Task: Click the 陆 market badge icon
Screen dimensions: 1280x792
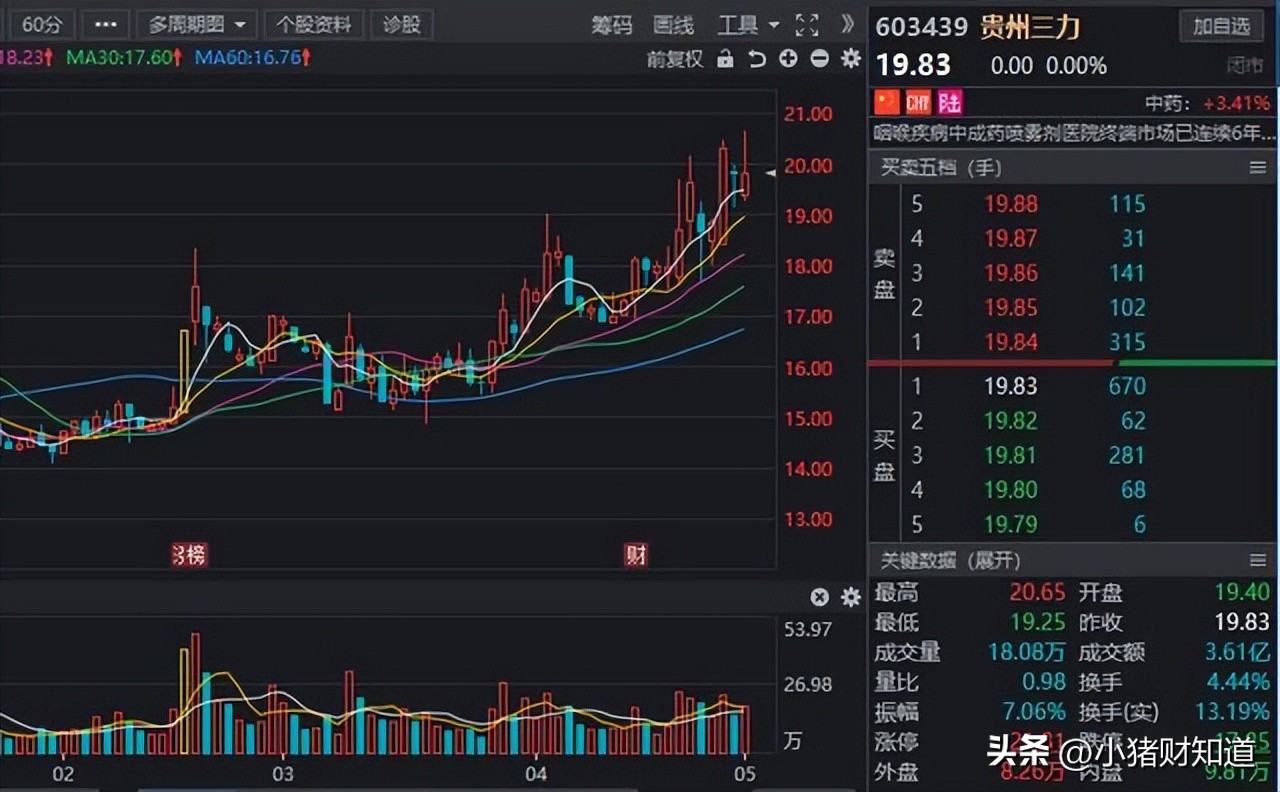Action: tap(949, 102)
